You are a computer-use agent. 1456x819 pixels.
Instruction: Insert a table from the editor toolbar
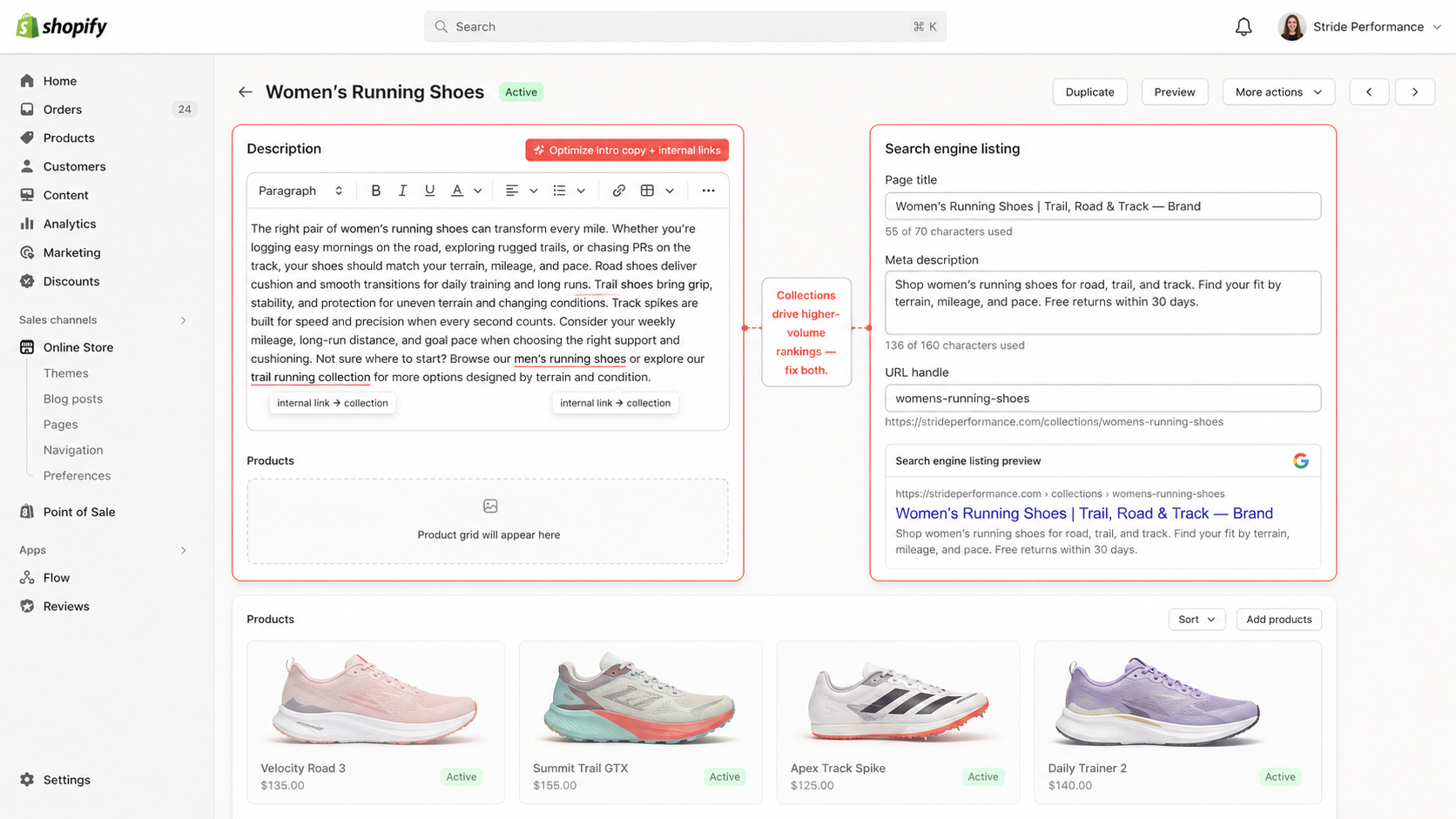tap(649, 190)
